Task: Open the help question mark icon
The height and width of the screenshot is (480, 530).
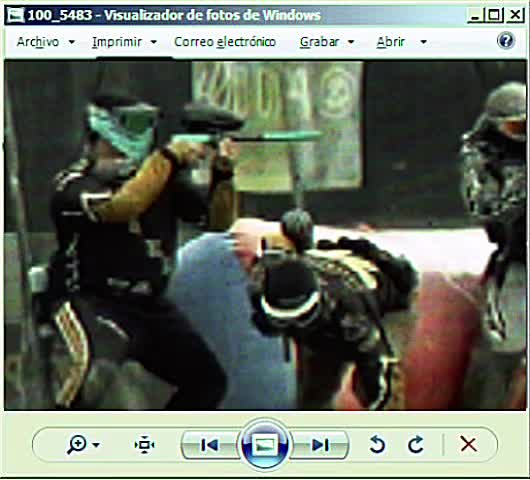Action: click(506, 41)
